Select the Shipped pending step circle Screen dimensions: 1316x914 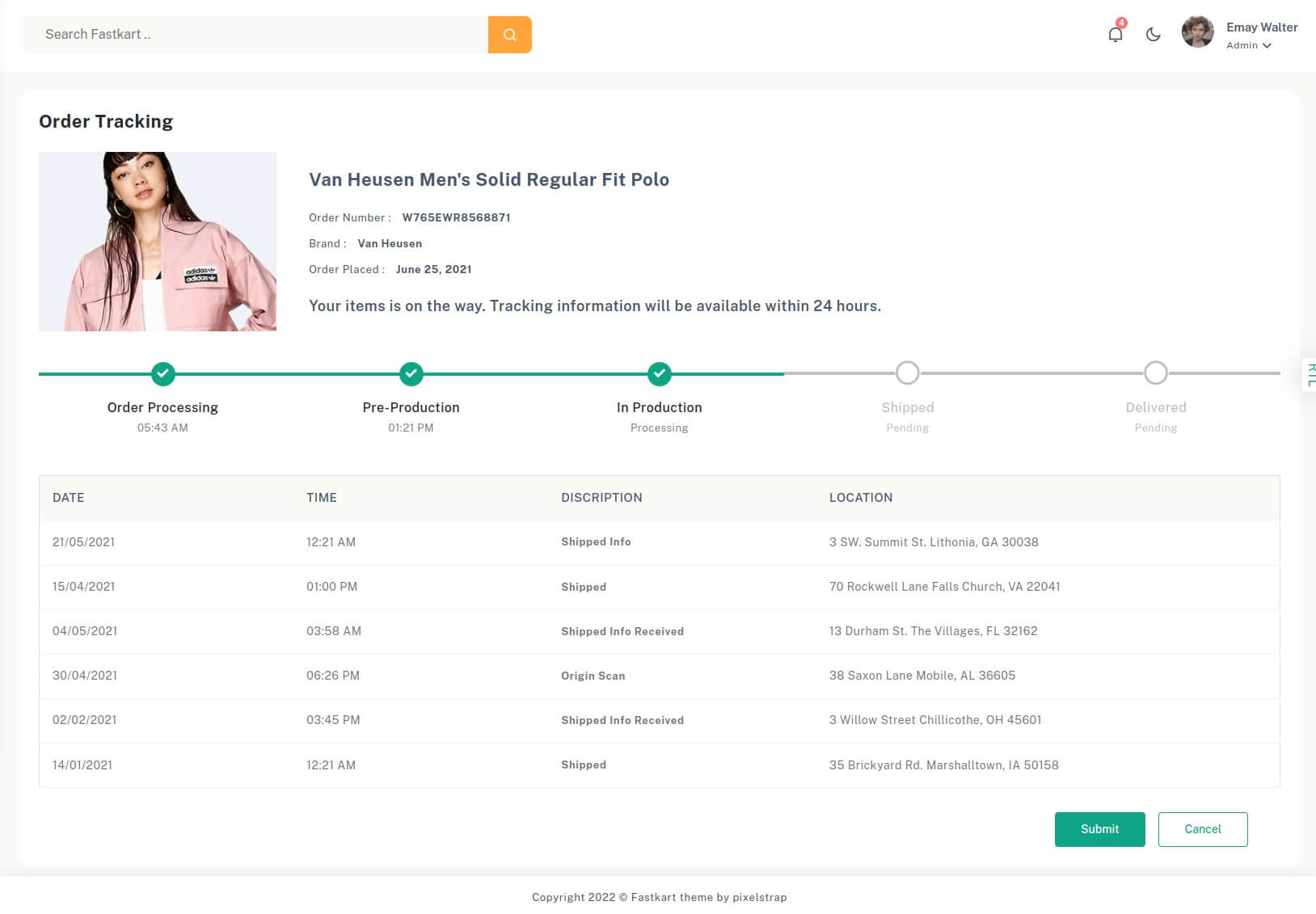click(907, 373)
